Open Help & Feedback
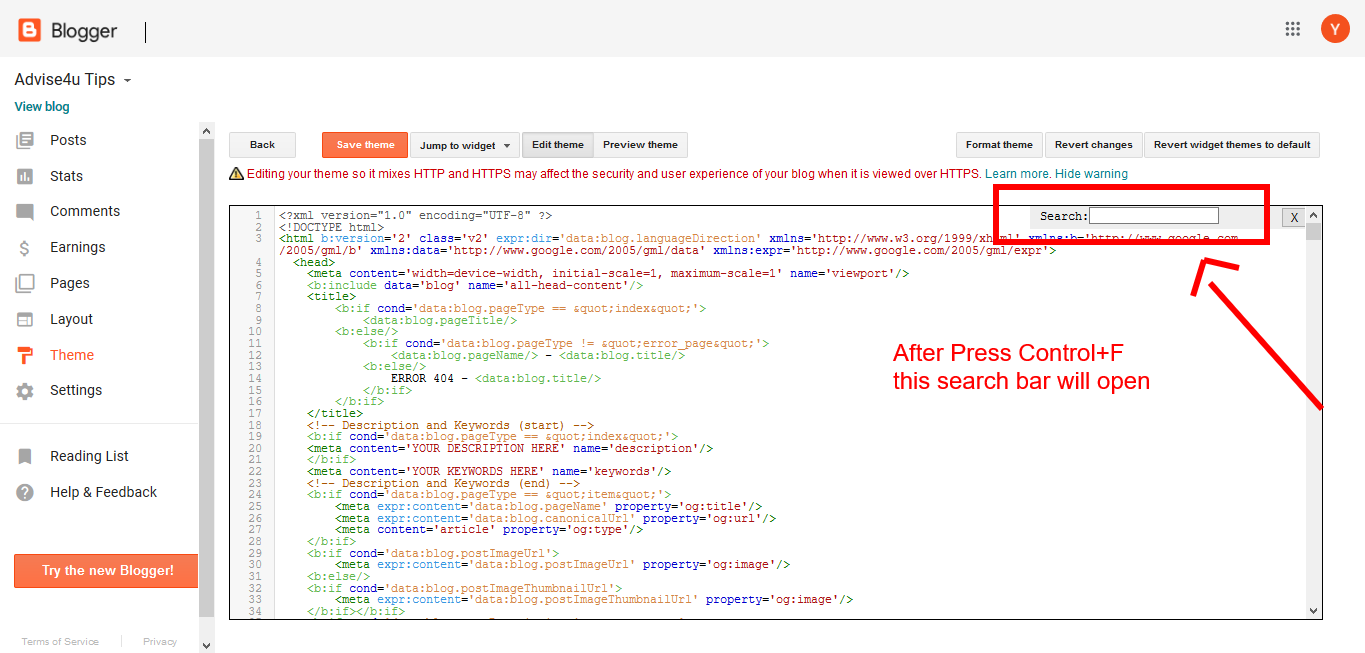This screenshot has height=653, width=1365. pos(103,492)
